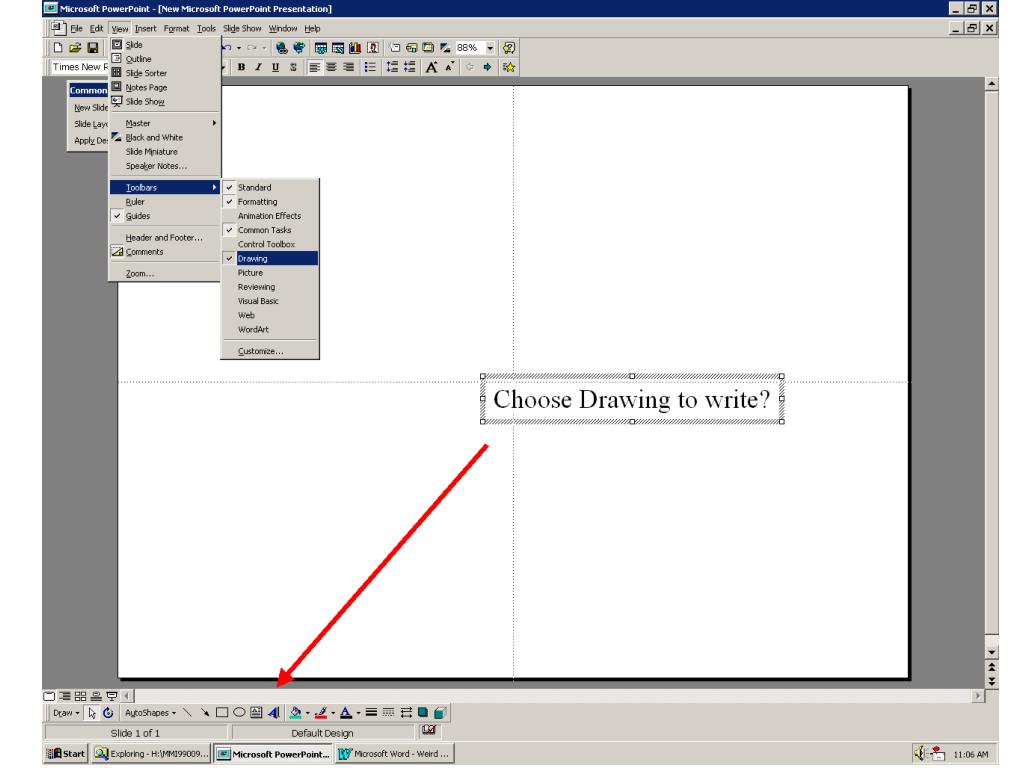
Task: Click the New presentation icon
Action: coord(58,48)
